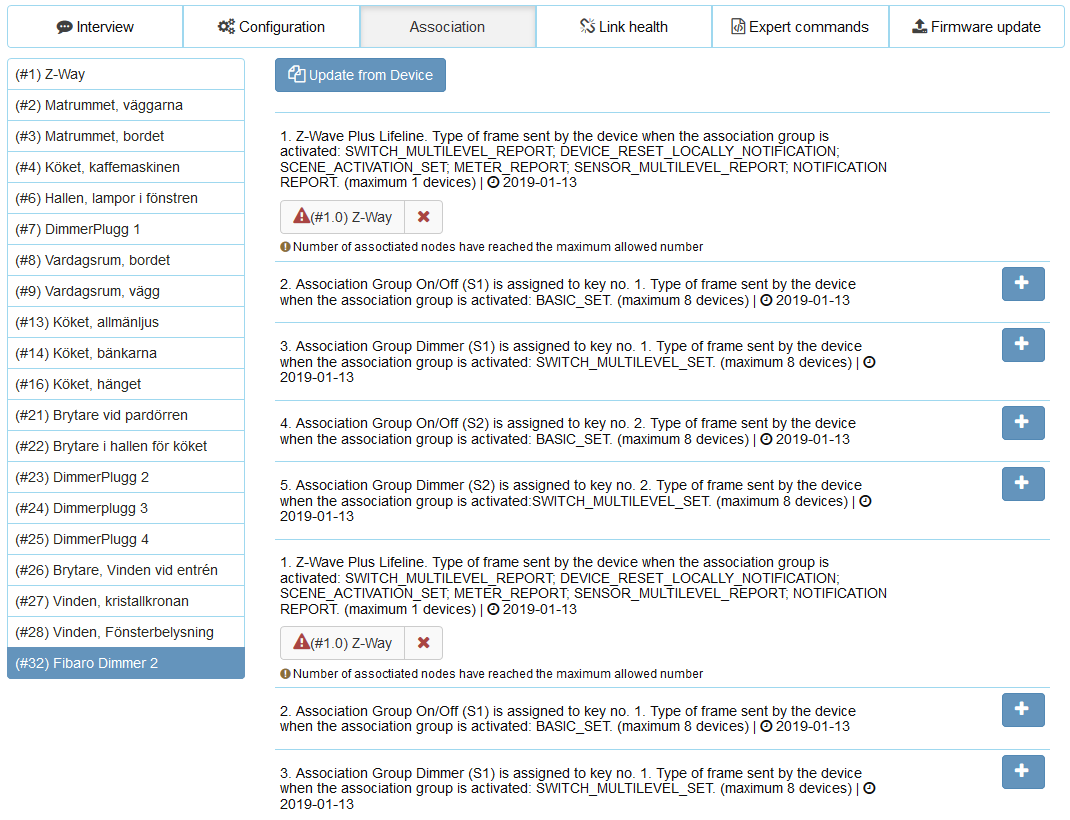The image size is (1070, 820).
Task: Remove Z-Way from first Lifeline group
Action: click(x=423, y=217)
